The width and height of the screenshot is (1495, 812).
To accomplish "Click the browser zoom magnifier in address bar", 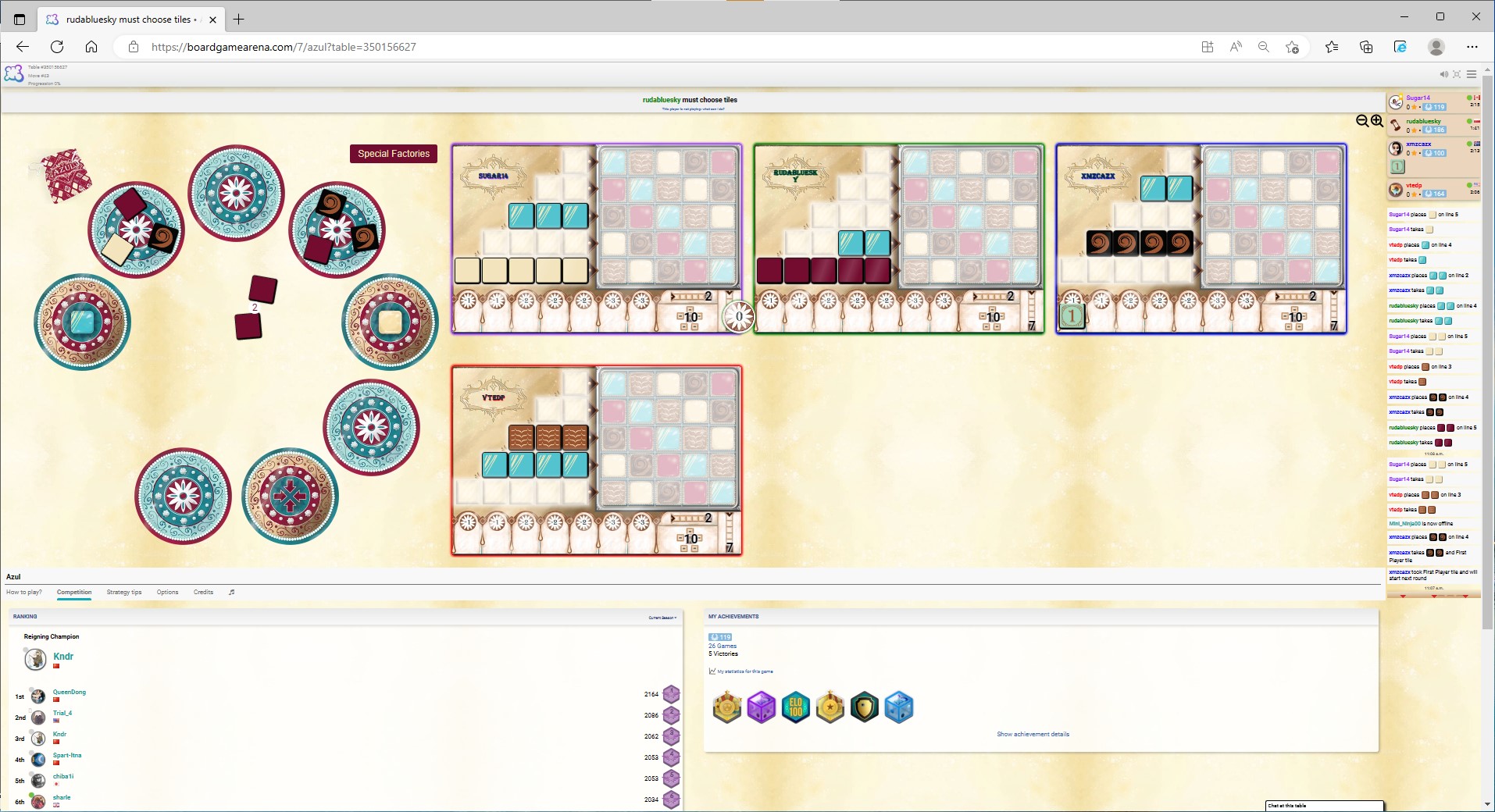I will click(x=1264, y=47).
